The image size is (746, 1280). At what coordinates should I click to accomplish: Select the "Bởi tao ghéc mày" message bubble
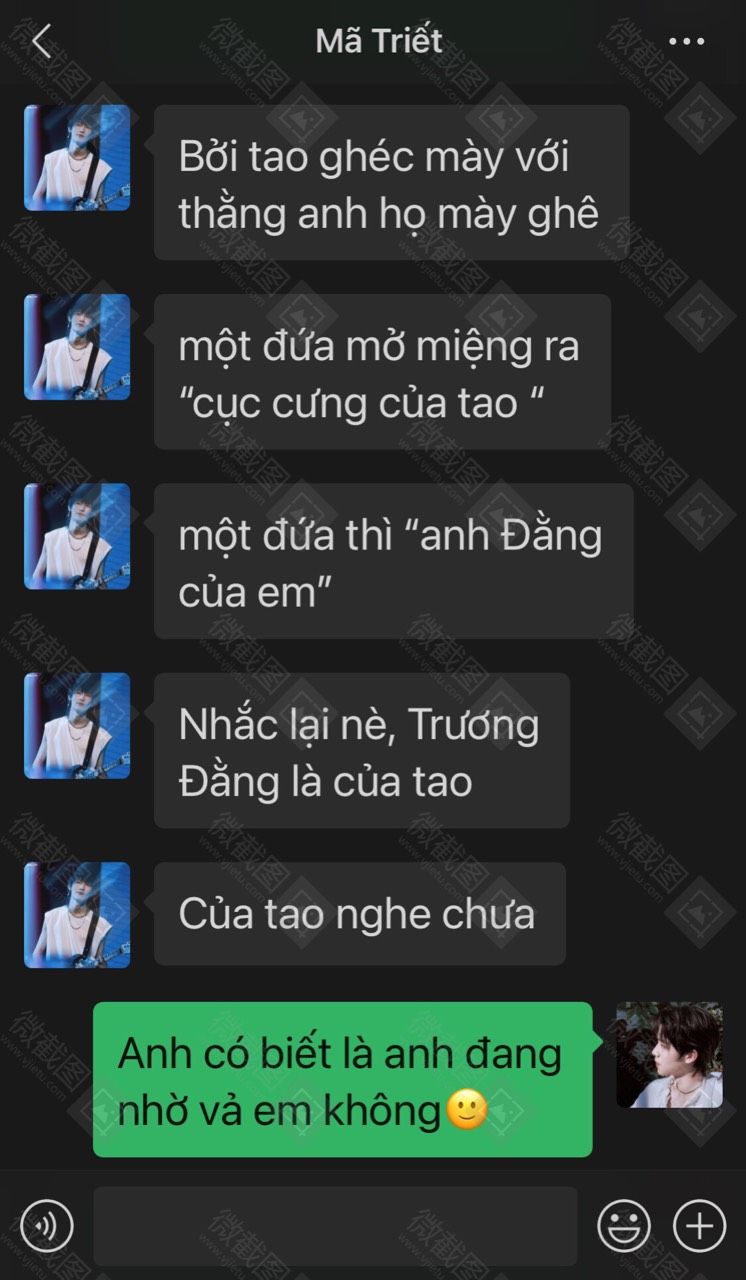coord(391,182)
